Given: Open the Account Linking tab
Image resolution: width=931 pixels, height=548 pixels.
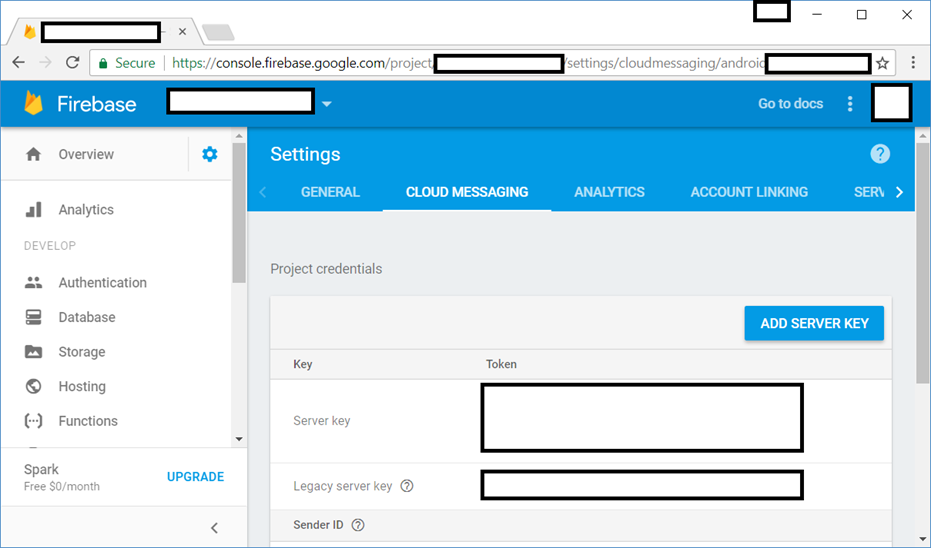Looking at the screenshot, I should 749,192.
